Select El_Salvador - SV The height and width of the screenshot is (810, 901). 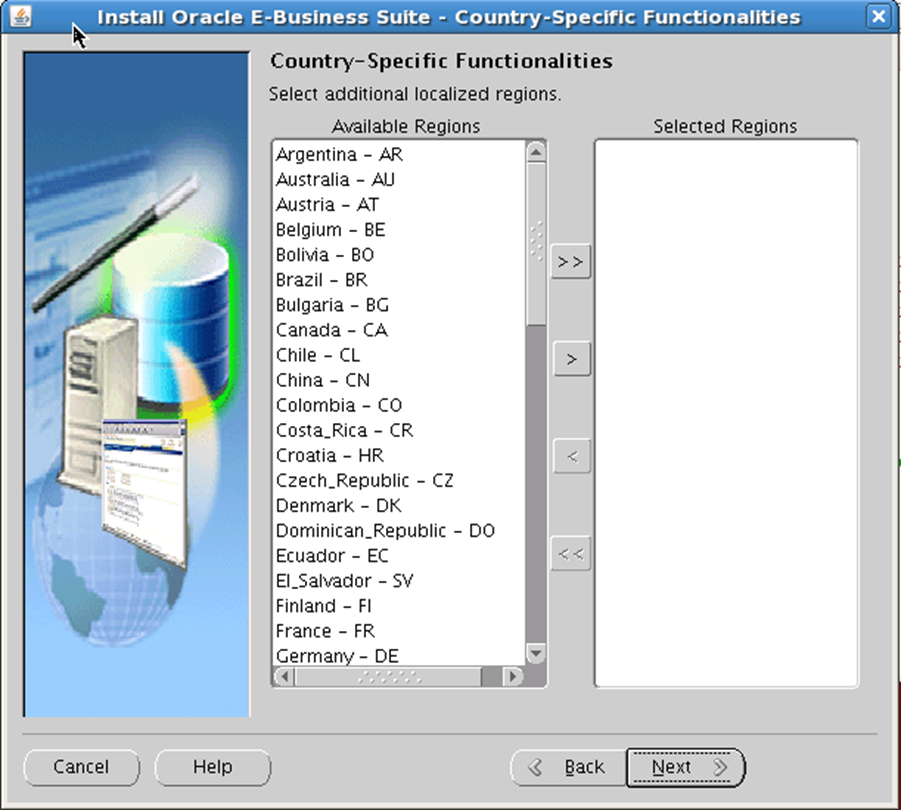tap(399, 581)
